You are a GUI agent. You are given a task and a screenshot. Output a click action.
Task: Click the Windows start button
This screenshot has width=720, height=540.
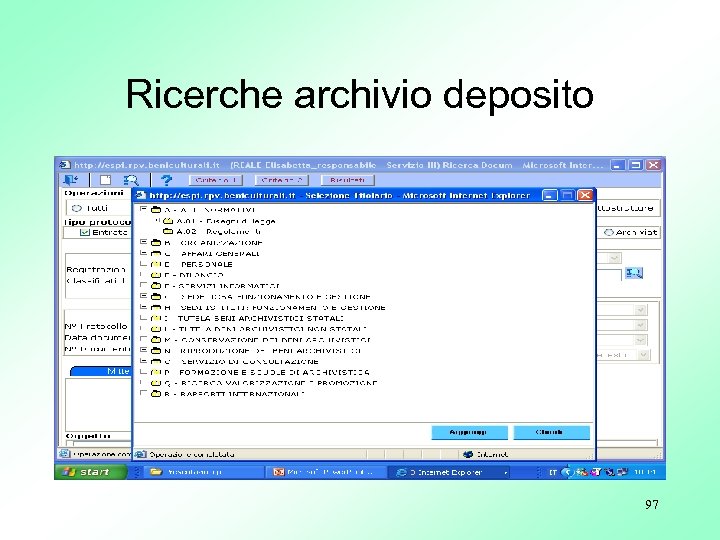(90, 472)
